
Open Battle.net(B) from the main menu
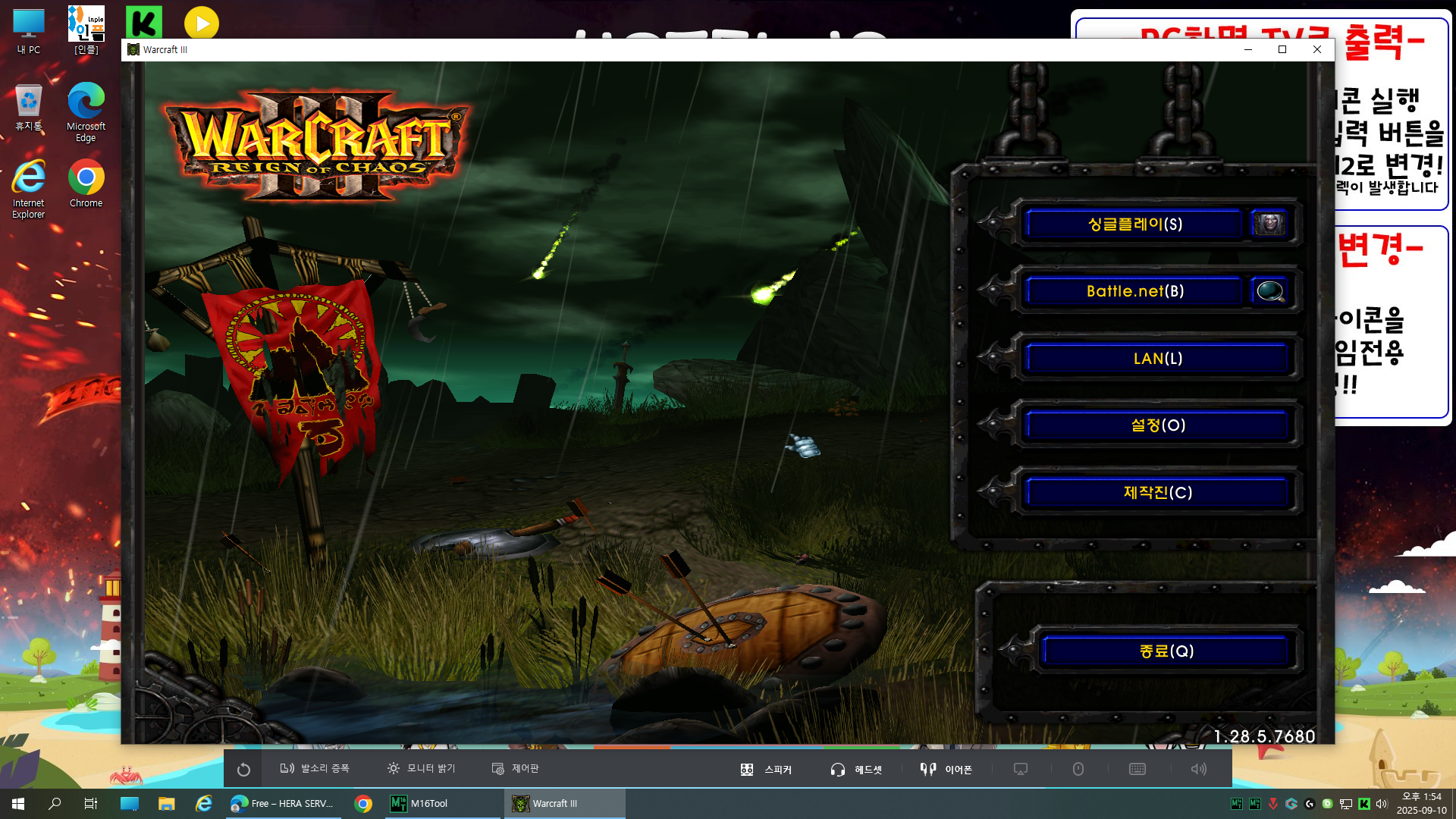coord(1134,291)
